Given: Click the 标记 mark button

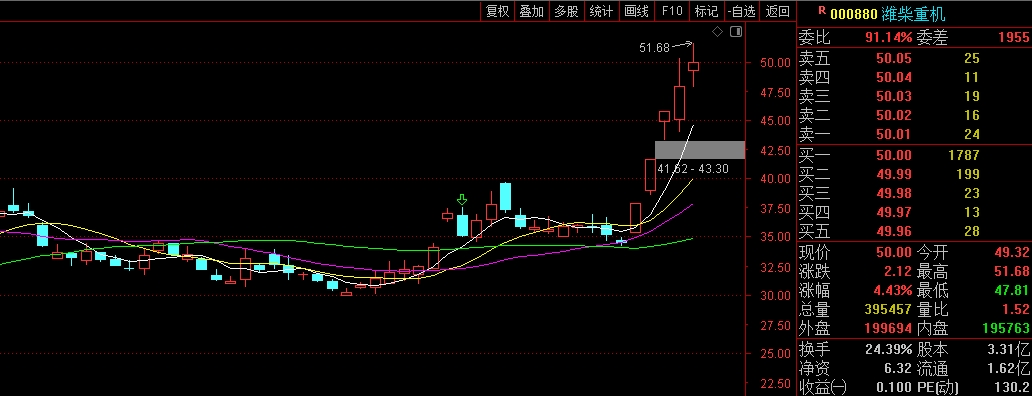Looking at the screenshot, I should (x=706, y=11).
